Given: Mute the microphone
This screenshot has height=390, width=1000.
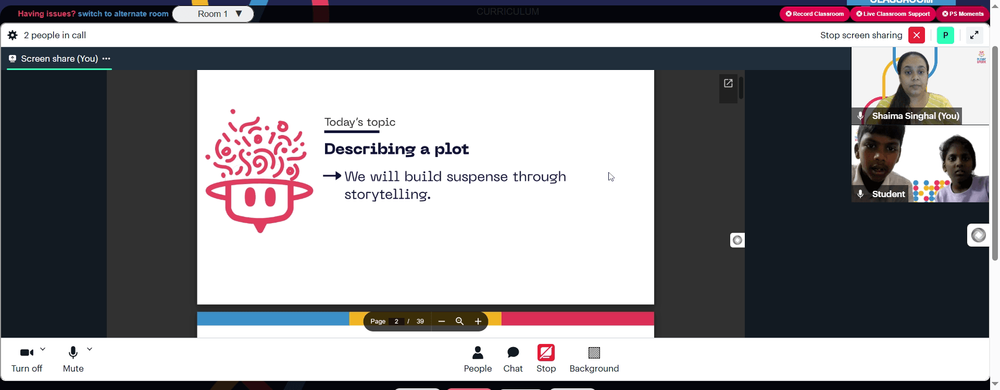Looking at the screenshot, I should [x=73, y=360].
